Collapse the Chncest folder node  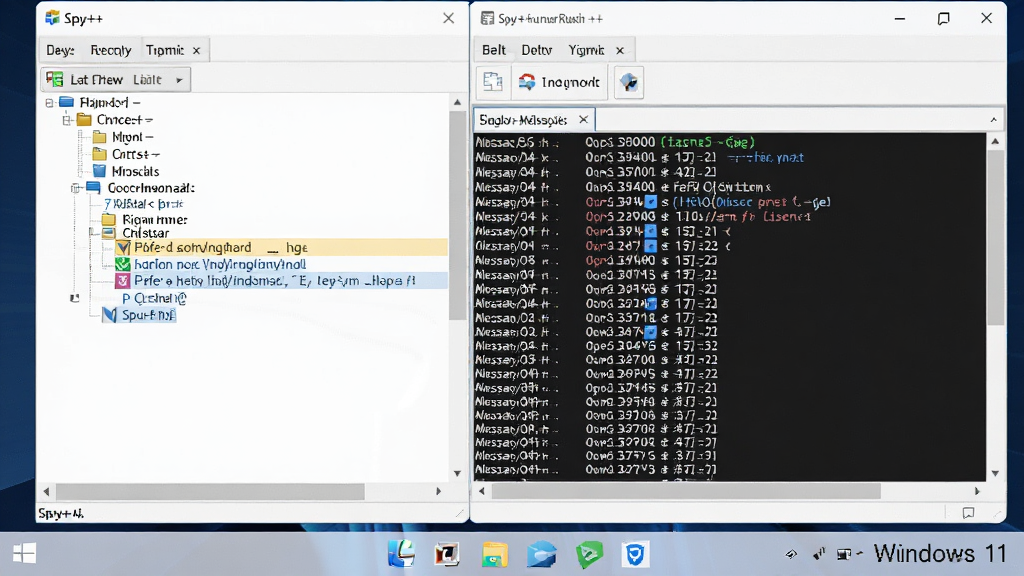click(67, 120)
